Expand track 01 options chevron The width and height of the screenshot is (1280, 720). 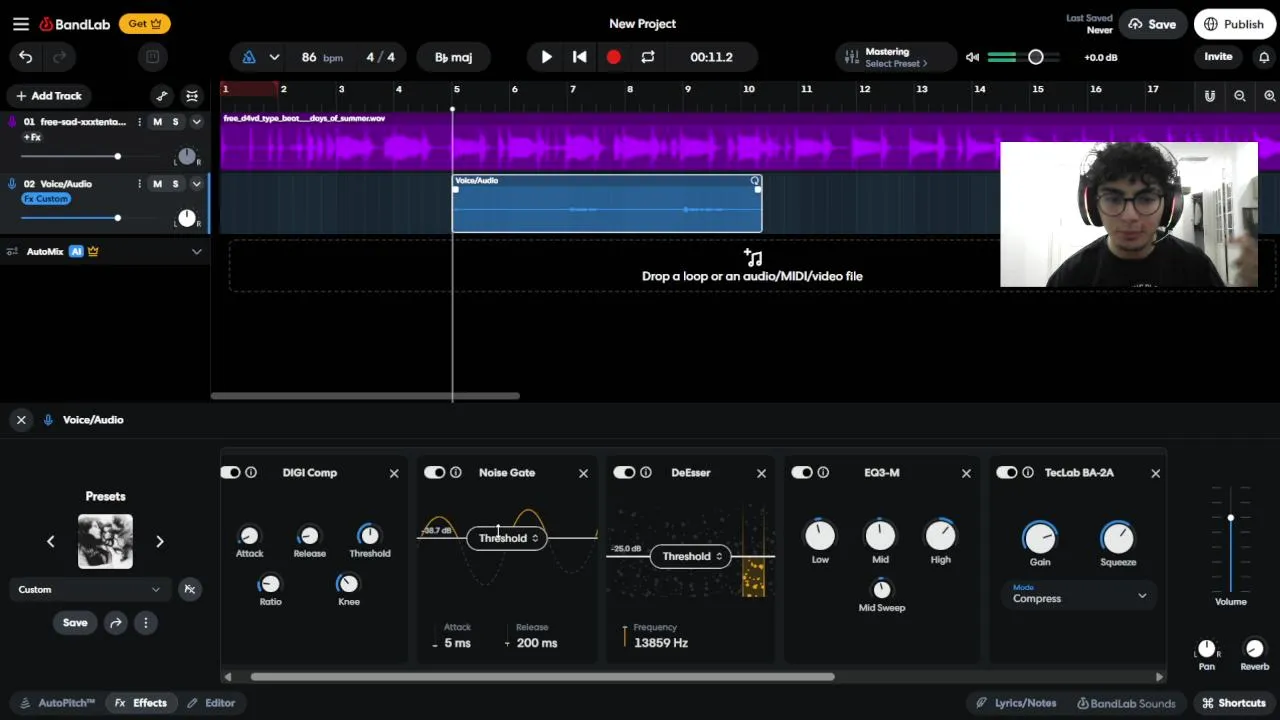coord(197,122)
